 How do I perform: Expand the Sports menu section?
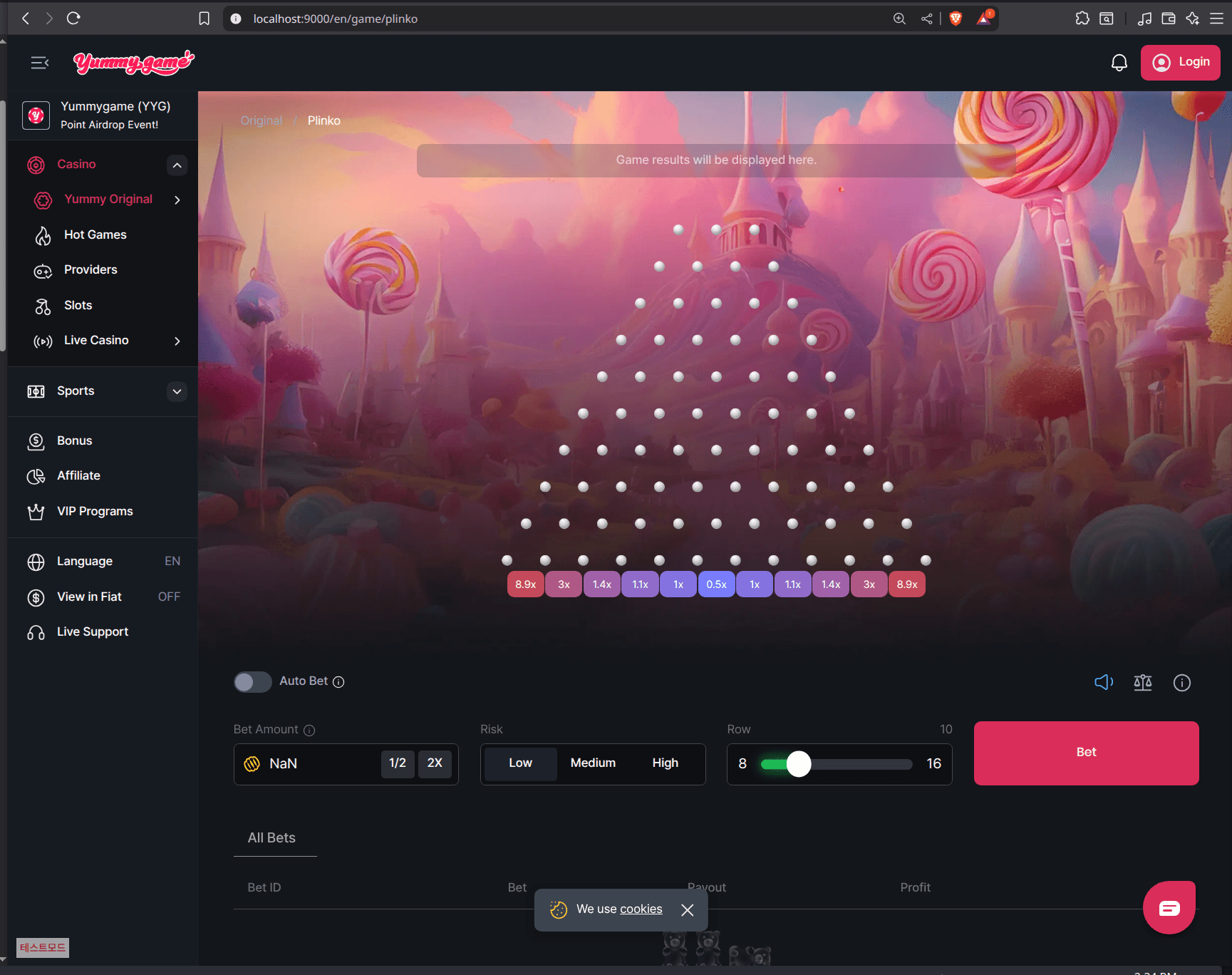[x=177, y=391]
